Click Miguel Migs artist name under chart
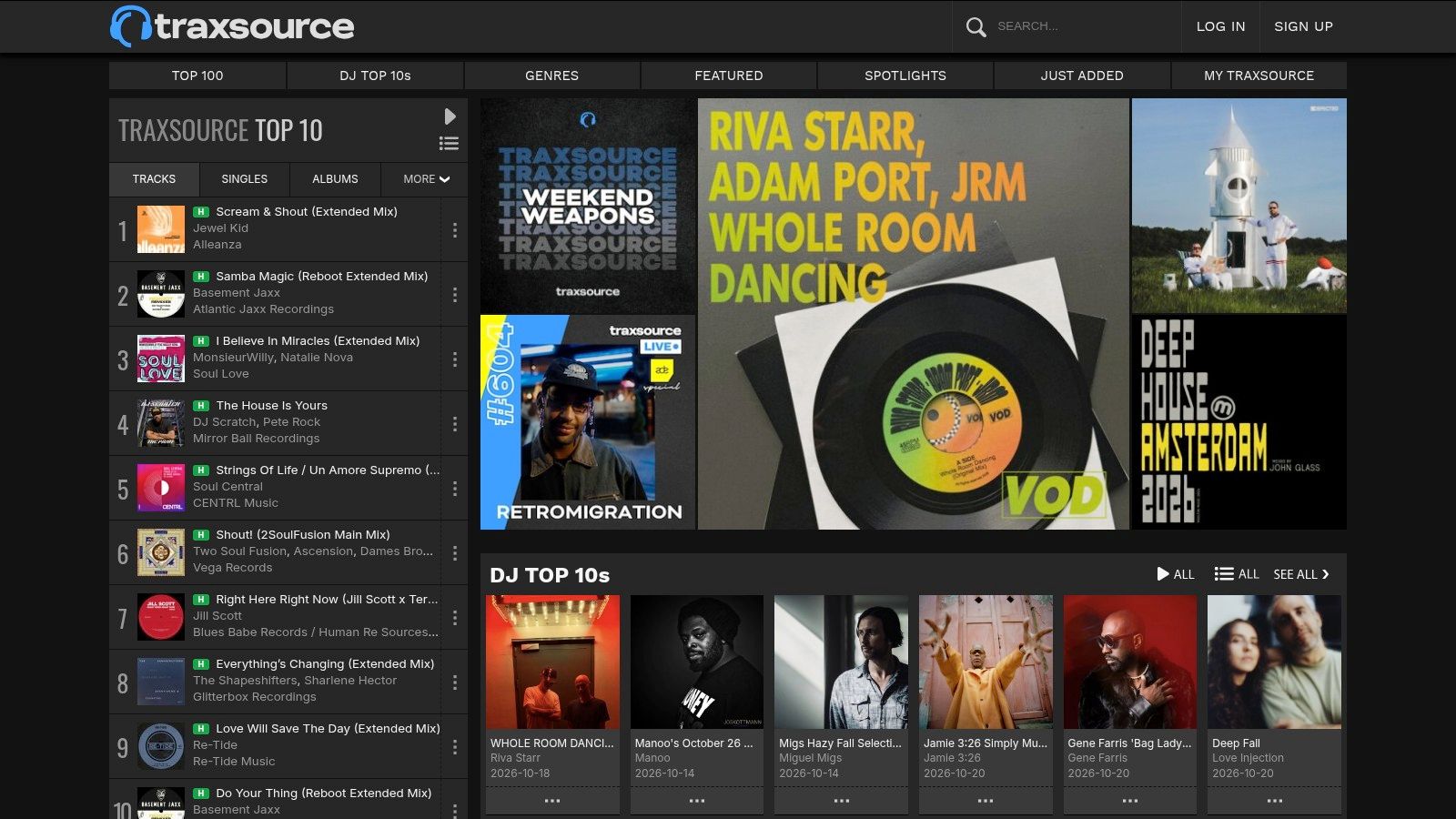Screen dimensions: 1456x819 (x=810, y=758)
